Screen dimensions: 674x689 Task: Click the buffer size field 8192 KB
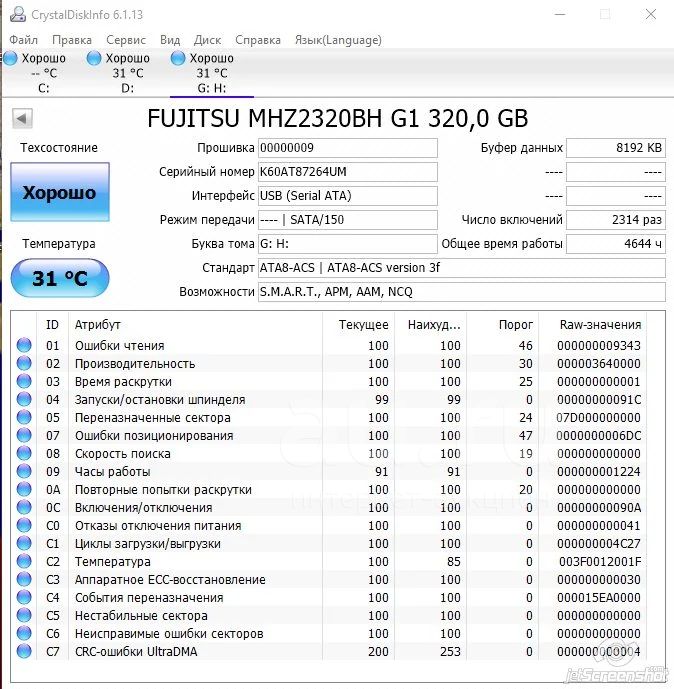[x=616, y=148]
